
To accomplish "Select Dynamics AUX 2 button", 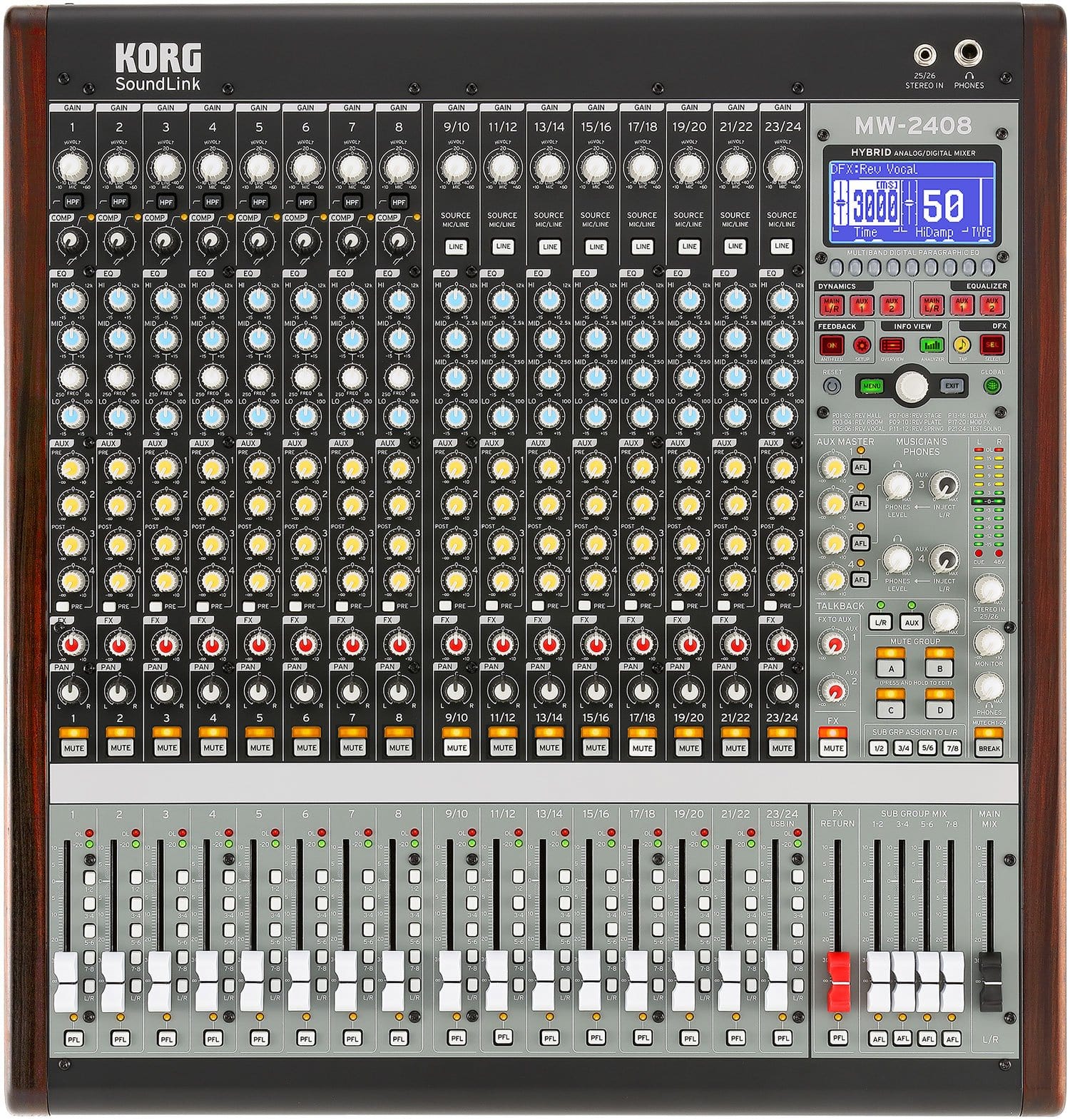I will tap(892, 305).
